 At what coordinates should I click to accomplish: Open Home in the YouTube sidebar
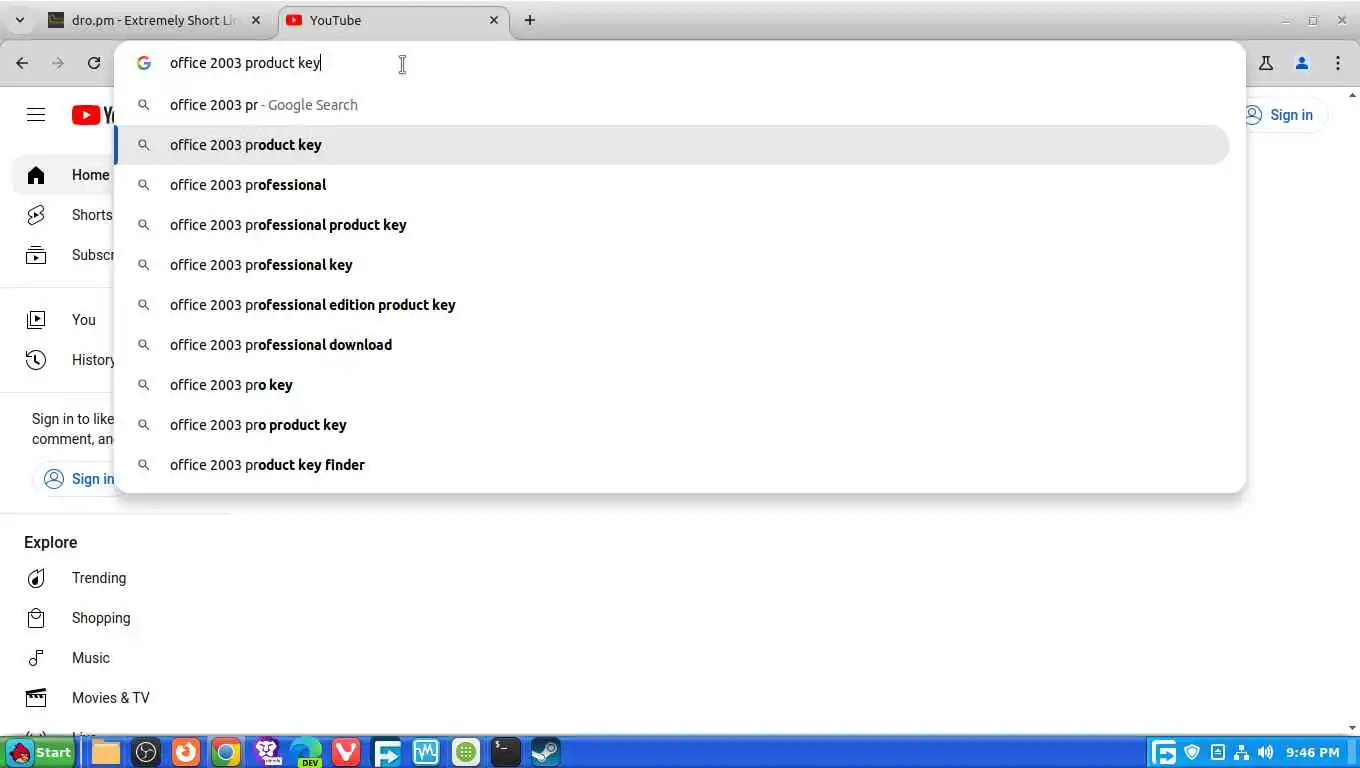click(x=64, y=175)
